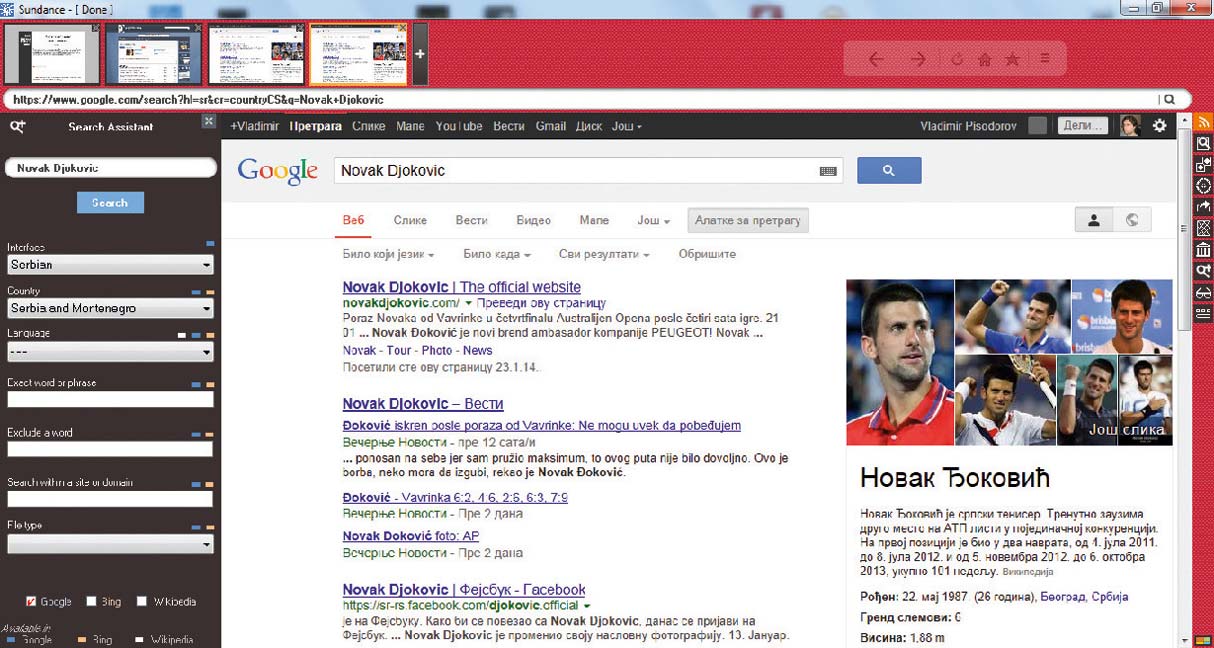
Task: Click the browser address bar URL
Action: [x=198, y=100]
